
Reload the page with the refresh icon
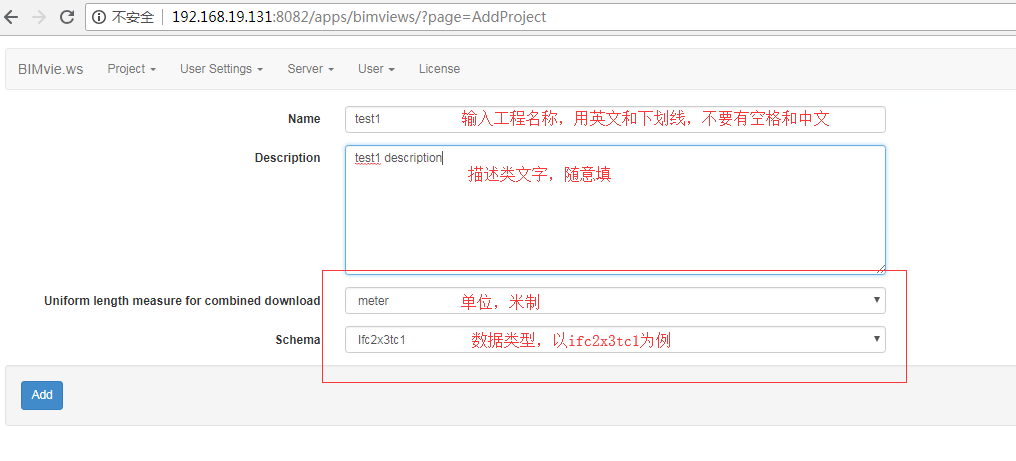pyautogui.click(x=67, y=17)
